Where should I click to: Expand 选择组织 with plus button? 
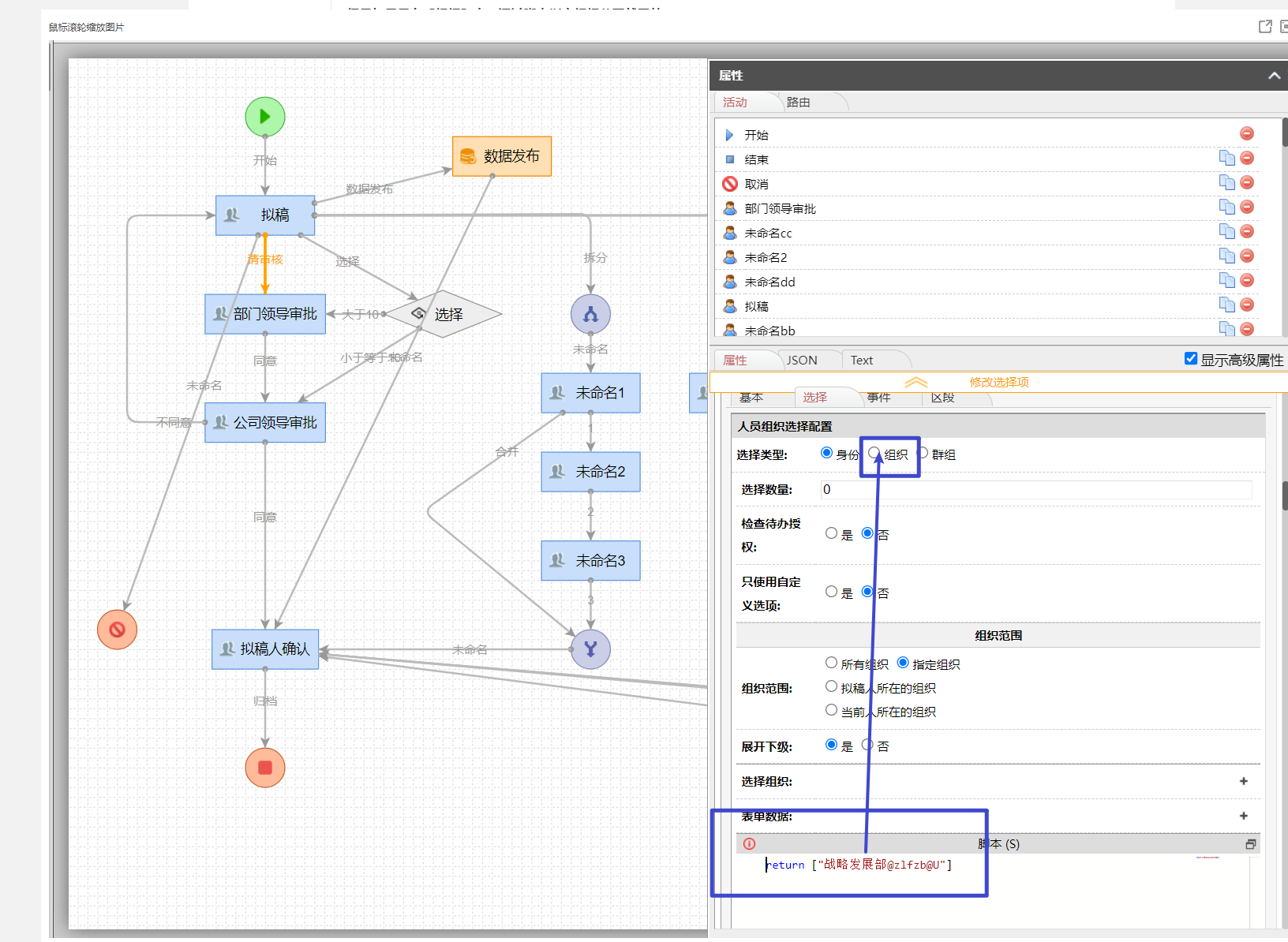[x=1244, y=781]
